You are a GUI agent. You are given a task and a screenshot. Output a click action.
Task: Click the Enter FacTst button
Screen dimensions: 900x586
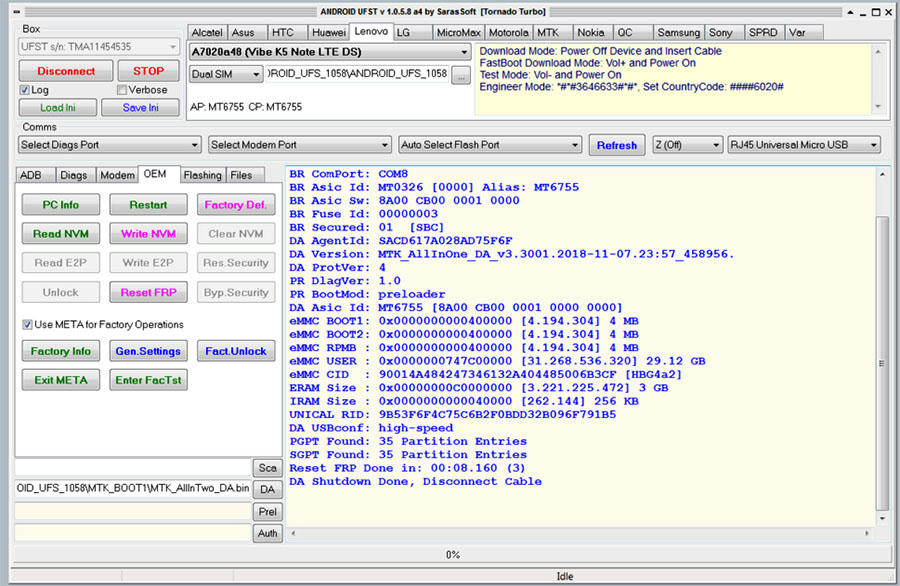coord(148,380)
